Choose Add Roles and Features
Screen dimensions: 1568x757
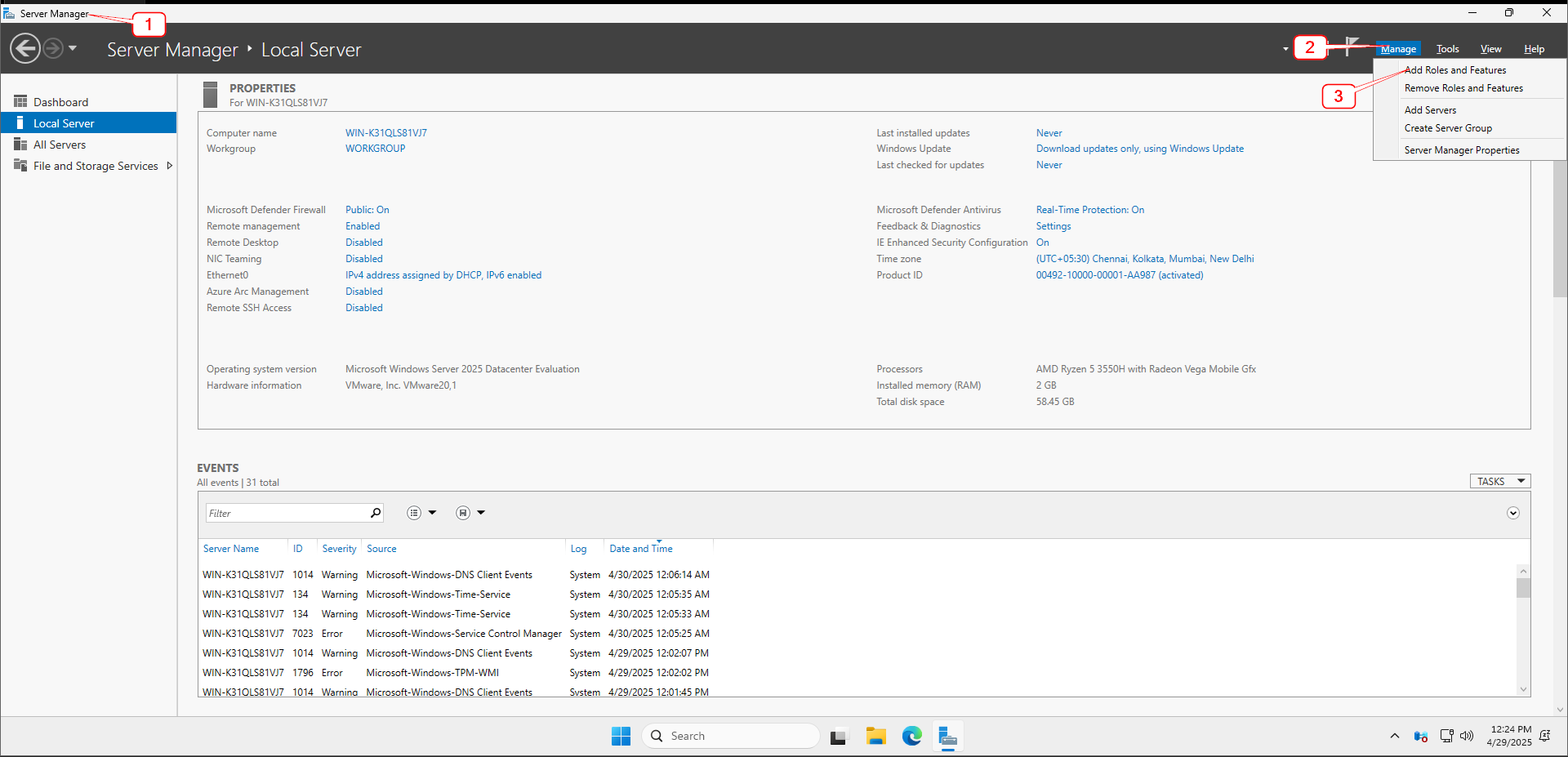[1455, 70]
